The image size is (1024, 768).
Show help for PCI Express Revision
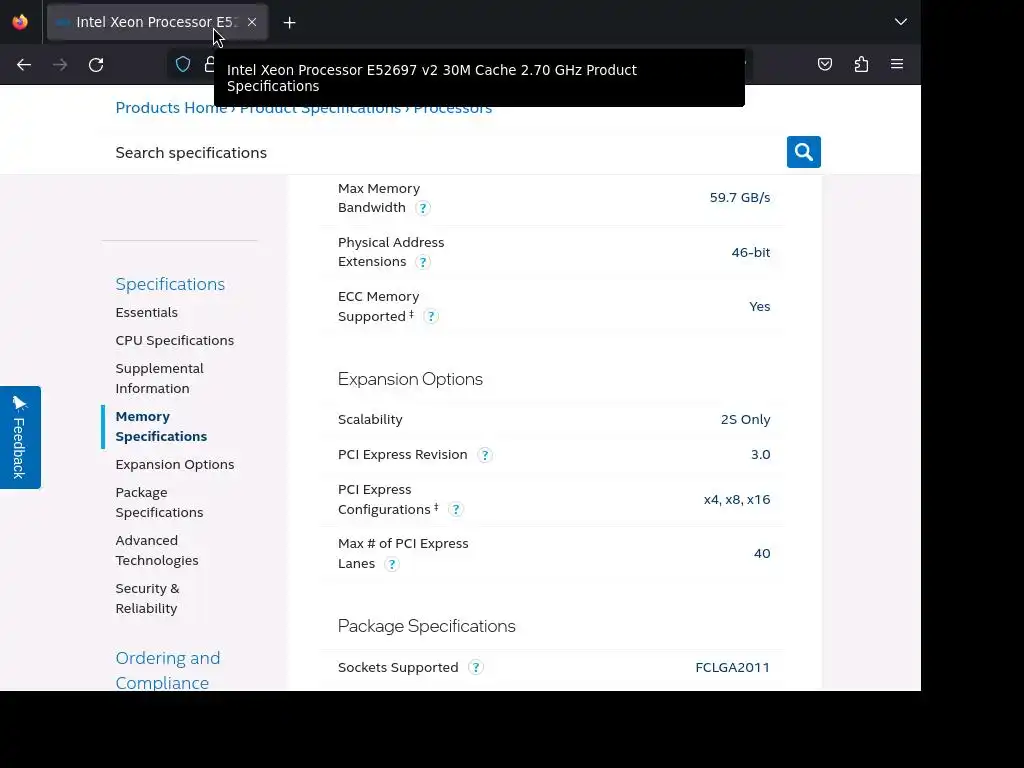pyautogui.click(x=485, y=455)
